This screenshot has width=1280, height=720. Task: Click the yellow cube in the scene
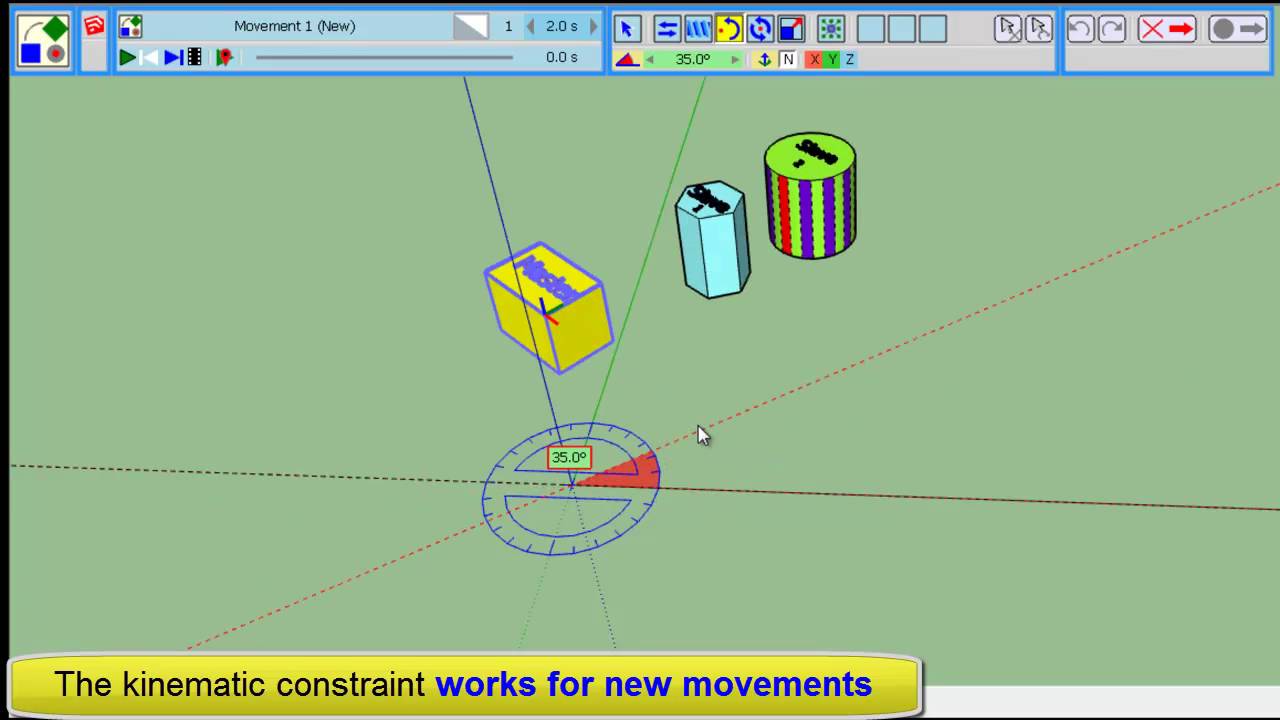point(548,307)
